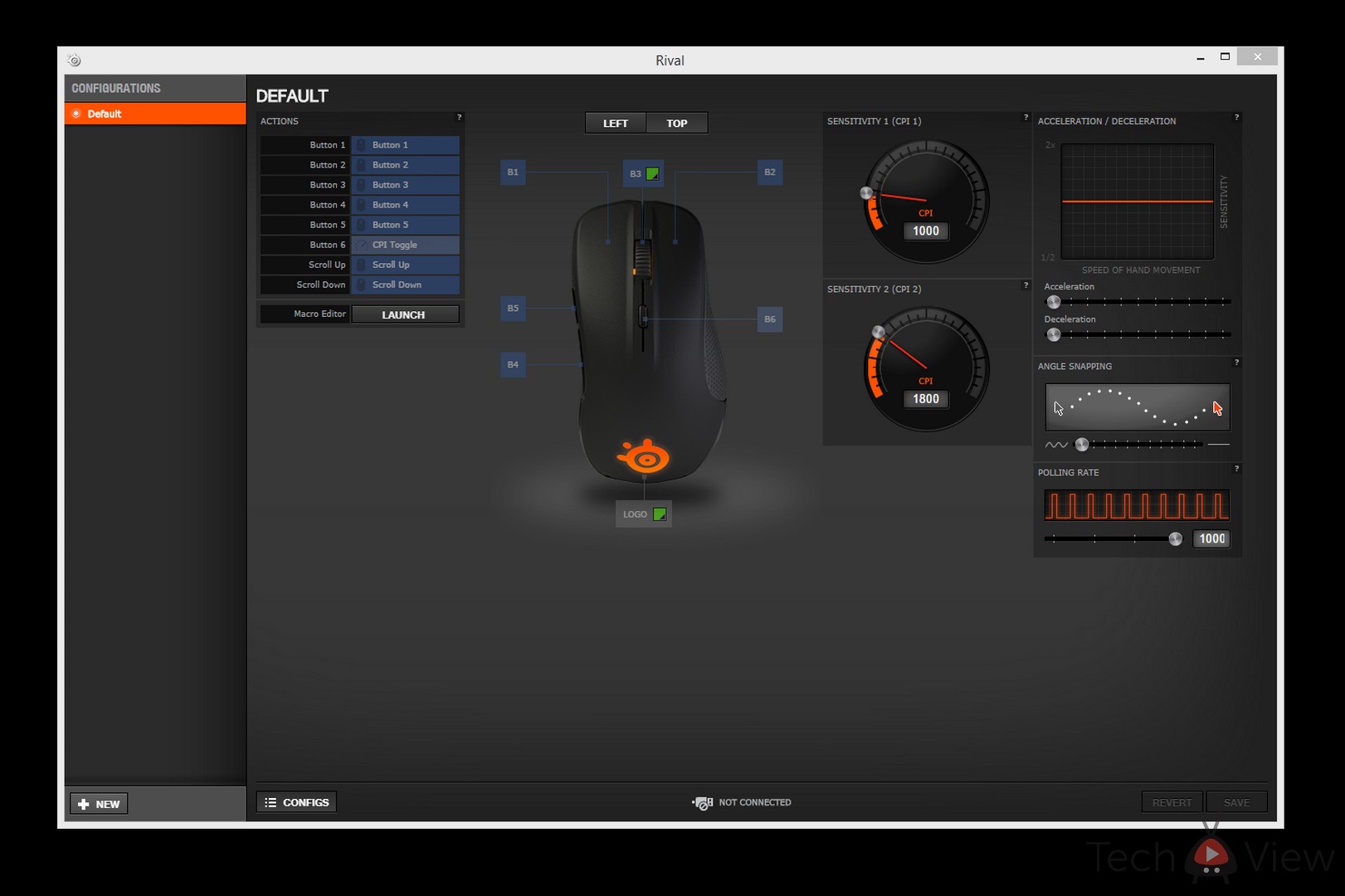
Task: Select the Default configuration radio indicator
Action: pos(76,114)
